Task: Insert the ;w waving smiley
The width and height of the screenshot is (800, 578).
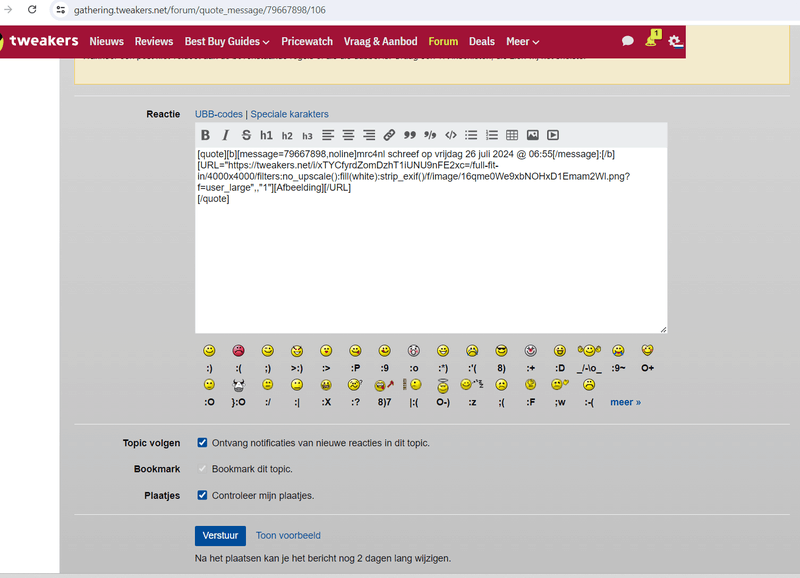Action: [x=560, y=385]
